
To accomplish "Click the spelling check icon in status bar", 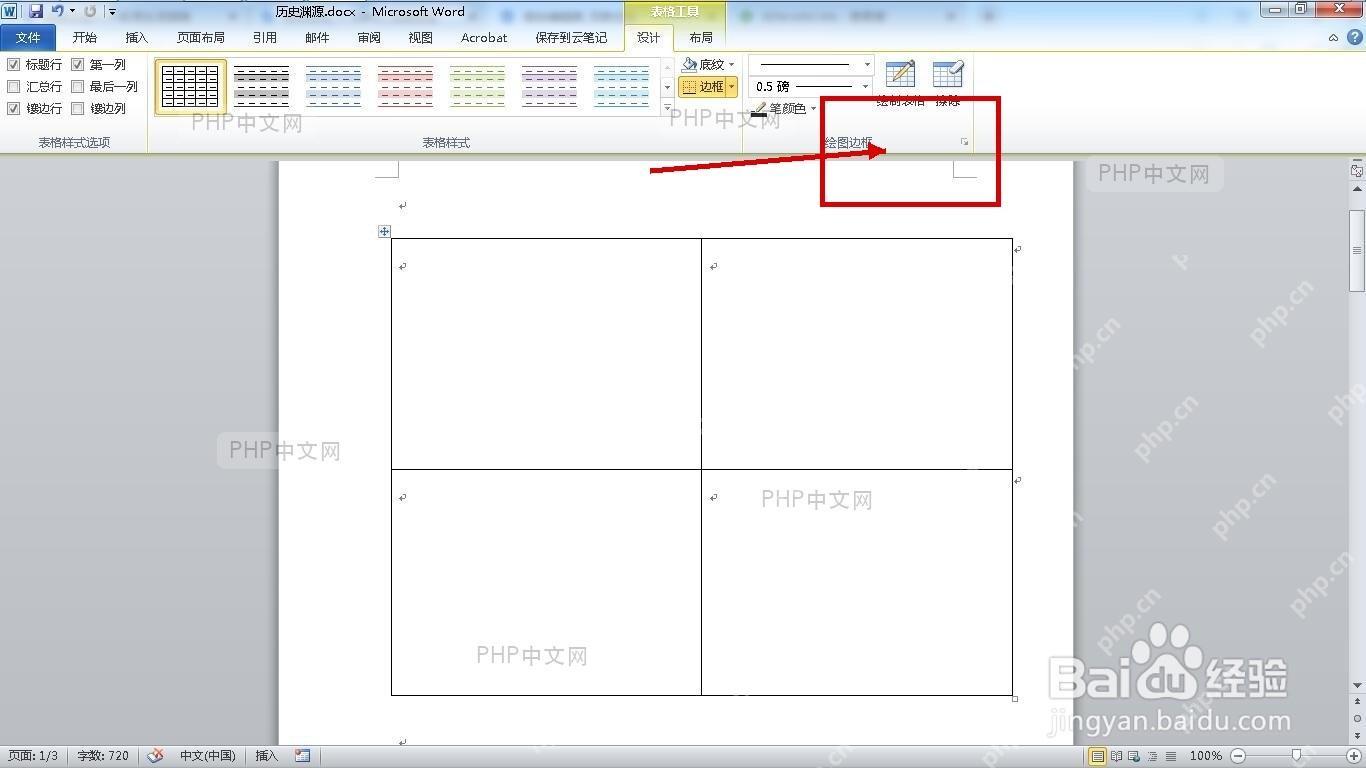I will coord(155,756).
